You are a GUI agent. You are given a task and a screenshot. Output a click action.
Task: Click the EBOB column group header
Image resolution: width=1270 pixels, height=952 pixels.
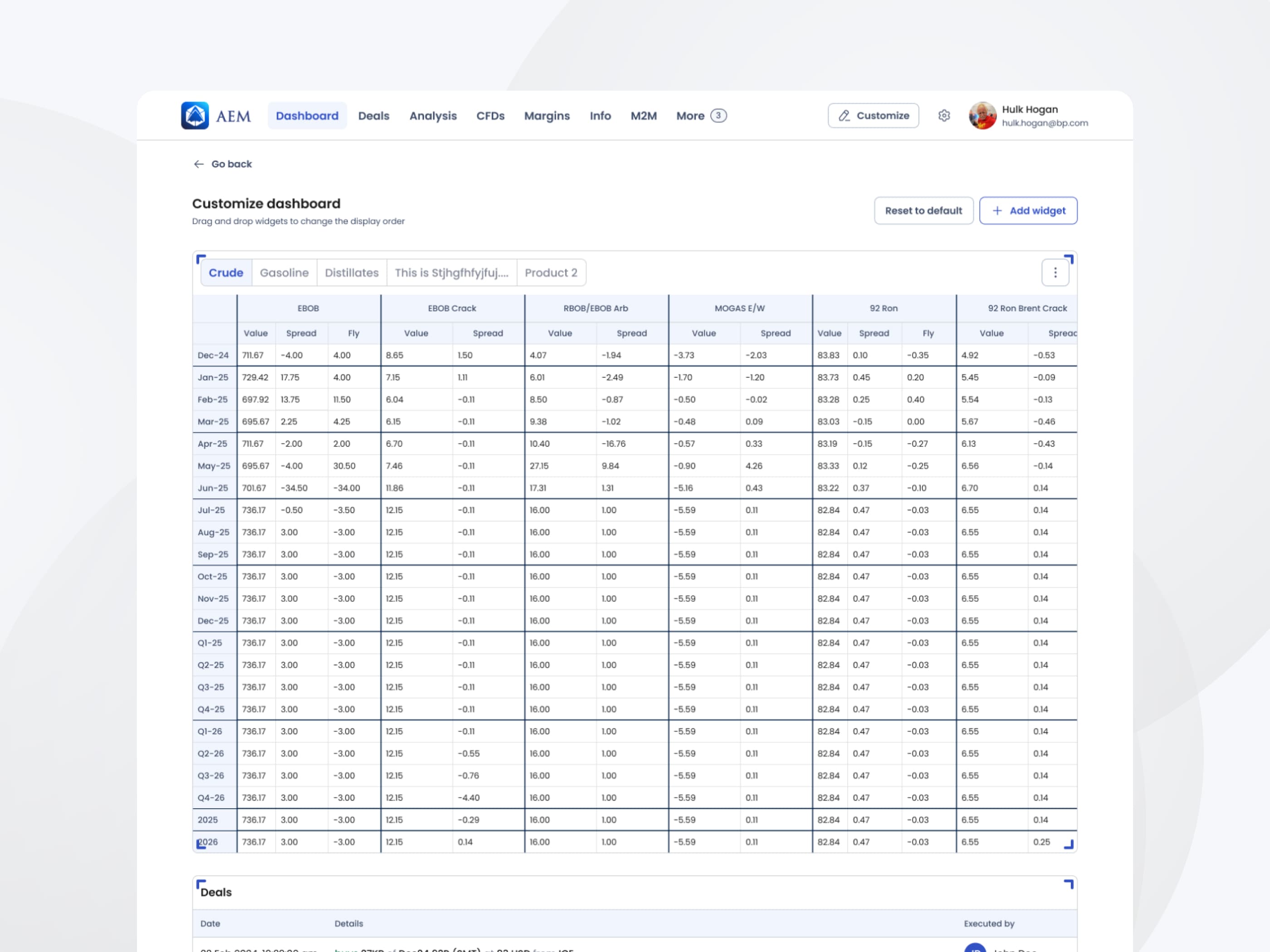tap(308, 308)
